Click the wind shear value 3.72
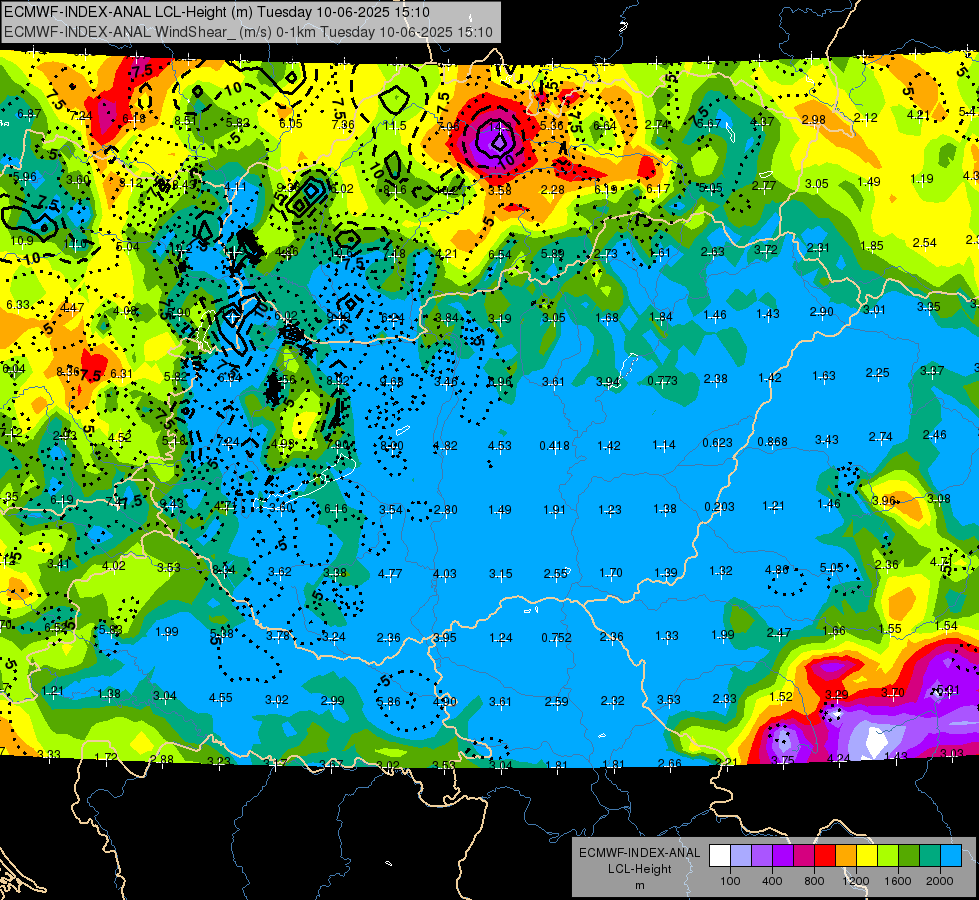This screenshot has height=900, width=979. [765, 249]
